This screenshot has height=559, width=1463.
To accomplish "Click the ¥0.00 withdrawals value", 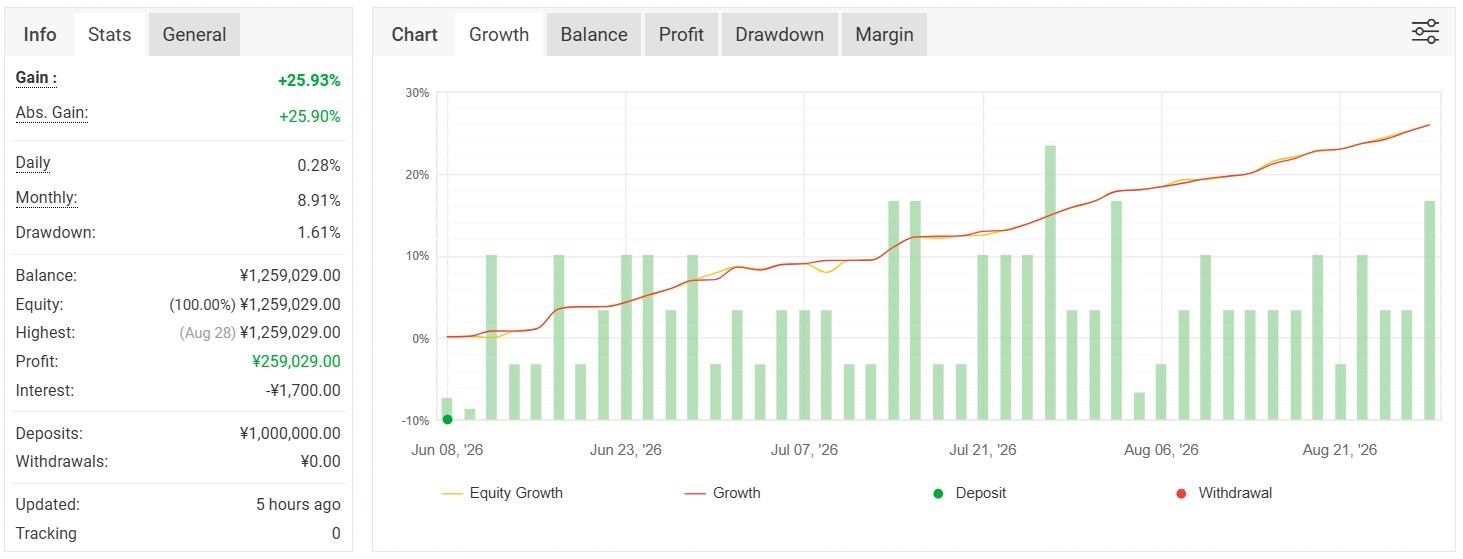I will (x=320, y=462).
